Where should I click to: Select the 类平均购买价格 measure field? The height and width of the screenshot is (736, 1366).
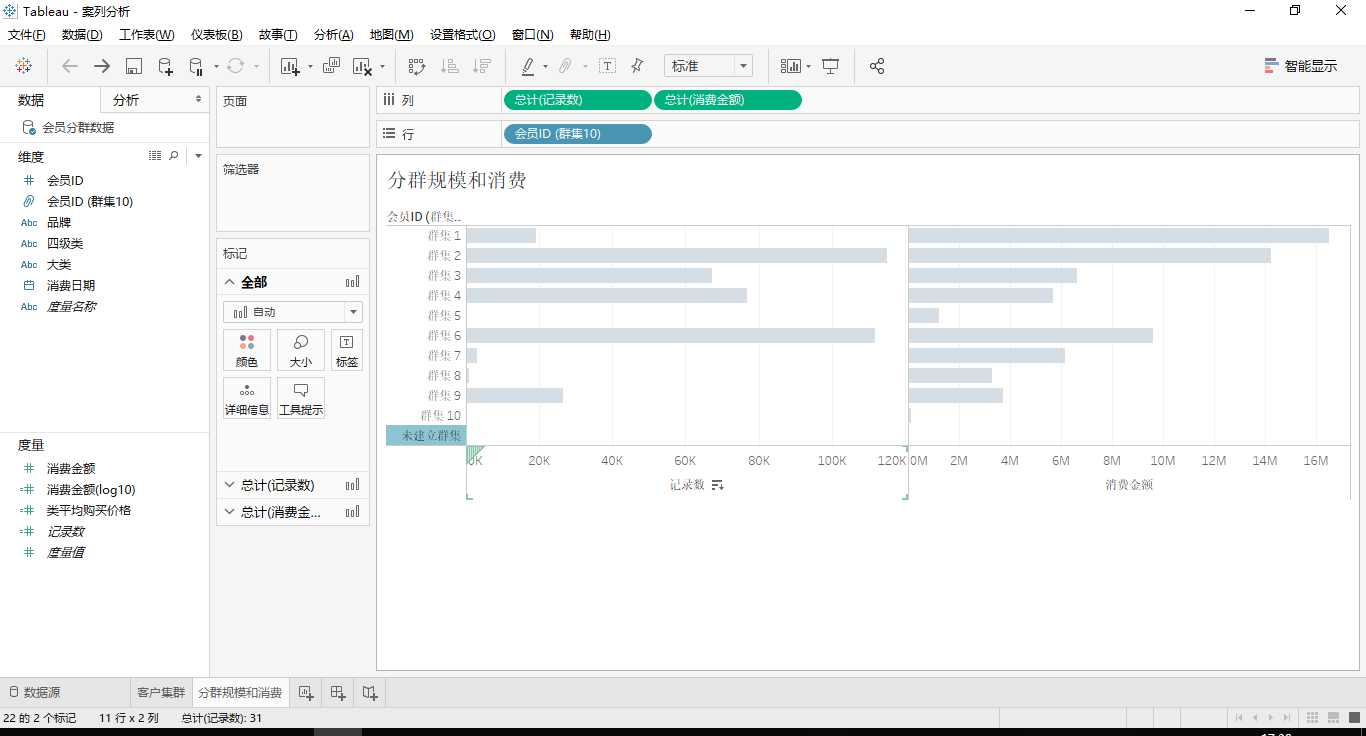[88, 510]
